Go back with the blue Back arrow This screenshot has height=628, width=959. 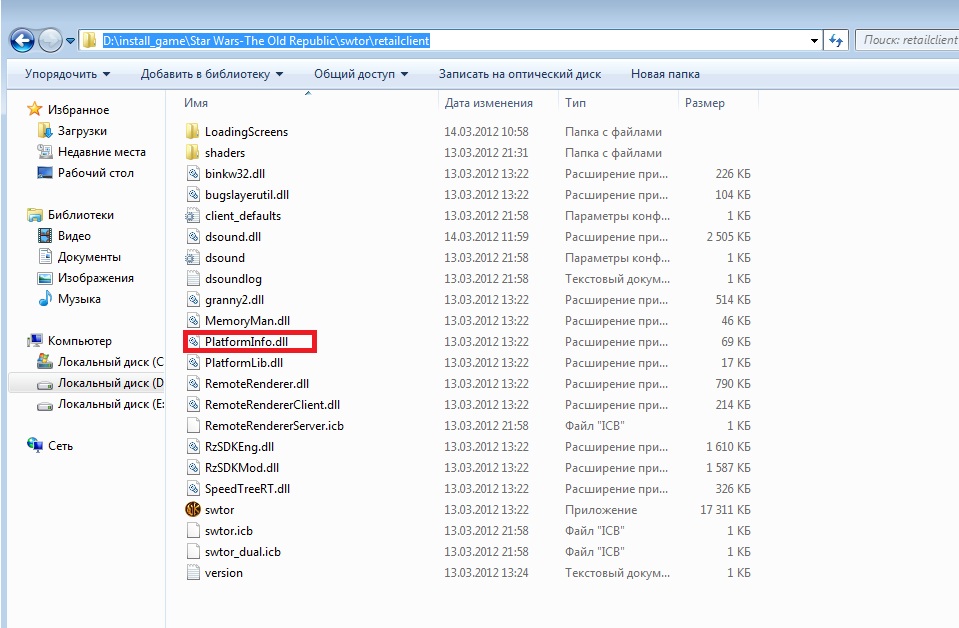23,41
